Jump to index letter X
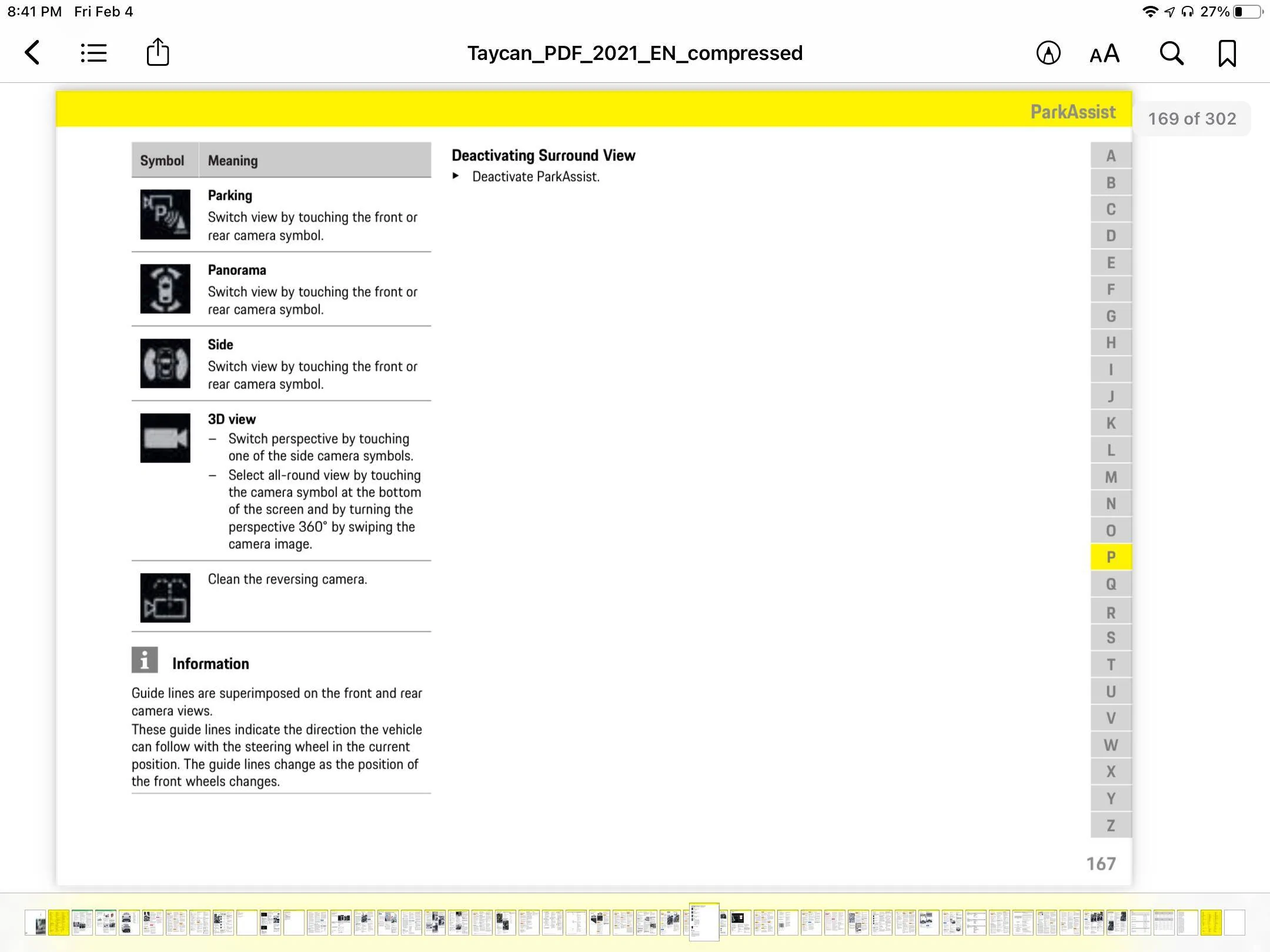Screen dimensions: 1270x952 [1111, 772]
